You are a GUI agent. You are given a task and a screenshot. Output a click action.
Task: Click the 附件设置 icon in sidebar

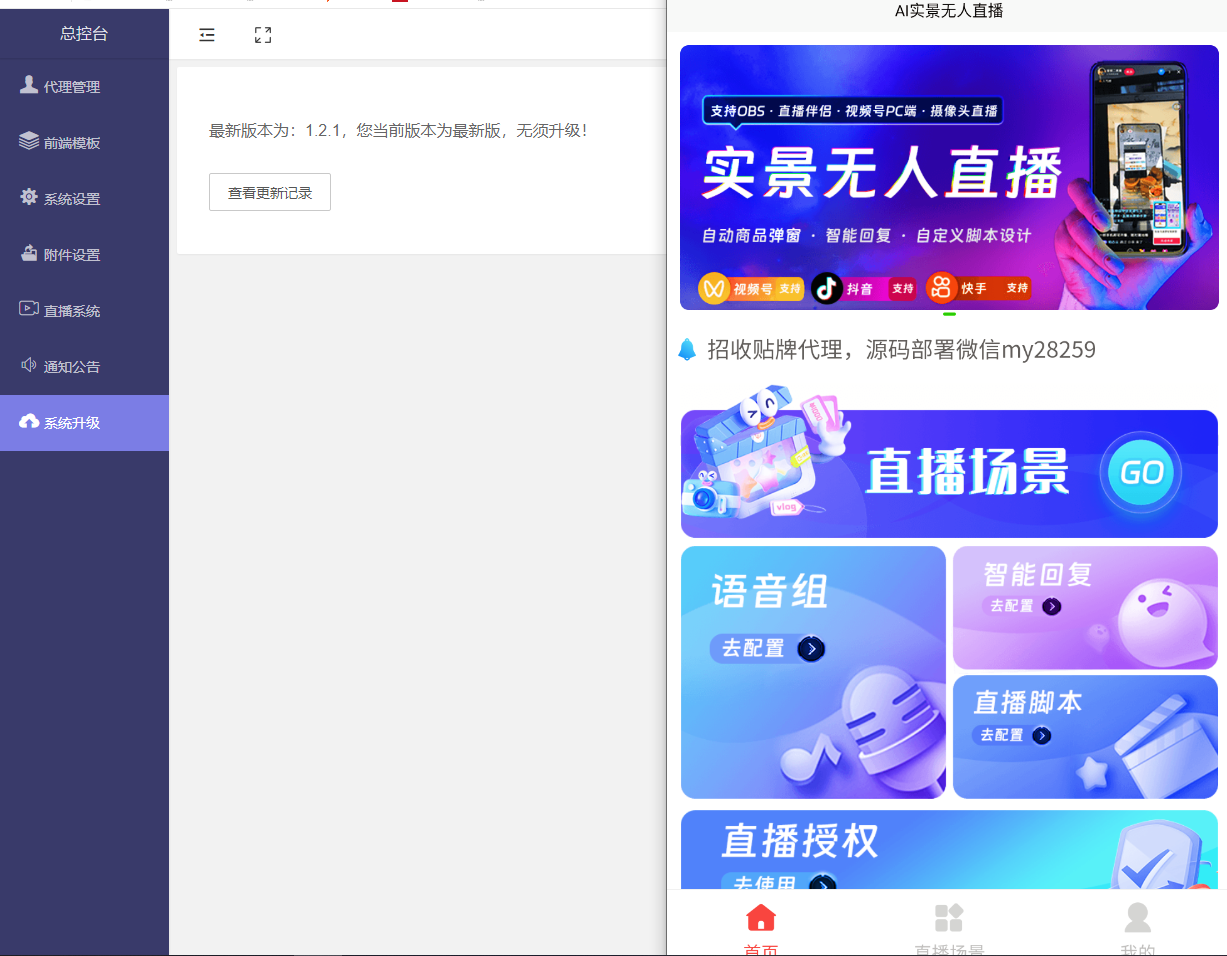(29, 253)
